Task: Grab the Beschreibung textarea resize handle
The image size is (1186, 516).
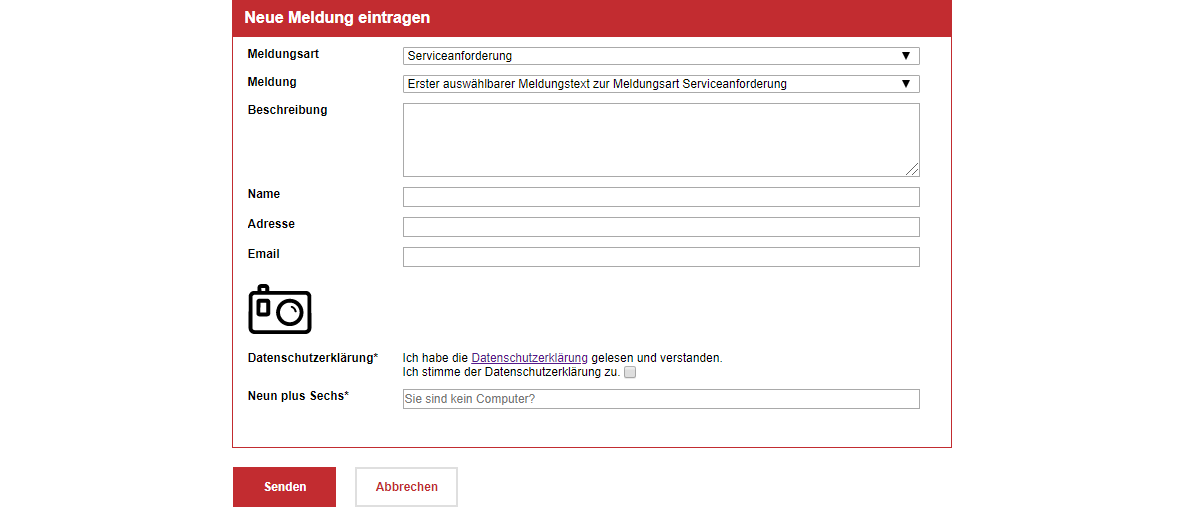Action: 912,170
